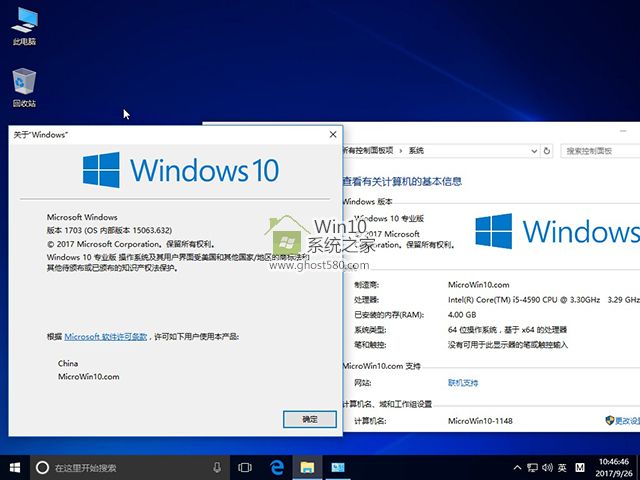640x480 pixels.
Task: Open the Microsoft 软件许可条款 link
Action: (x=106, y=337)
